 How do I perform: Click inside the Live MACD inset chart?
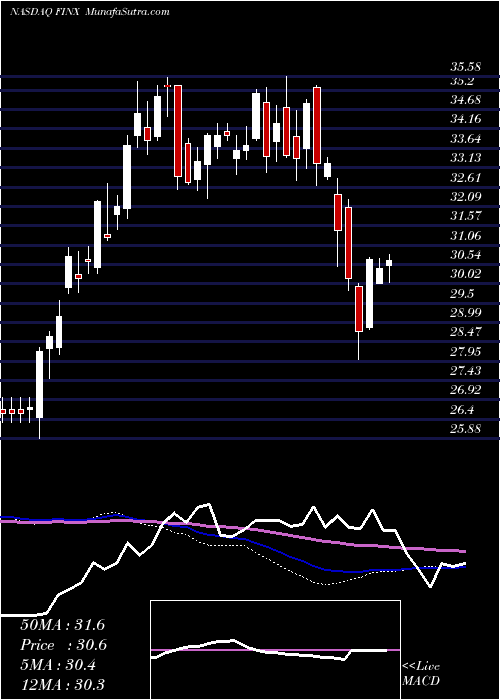point(275,650)
